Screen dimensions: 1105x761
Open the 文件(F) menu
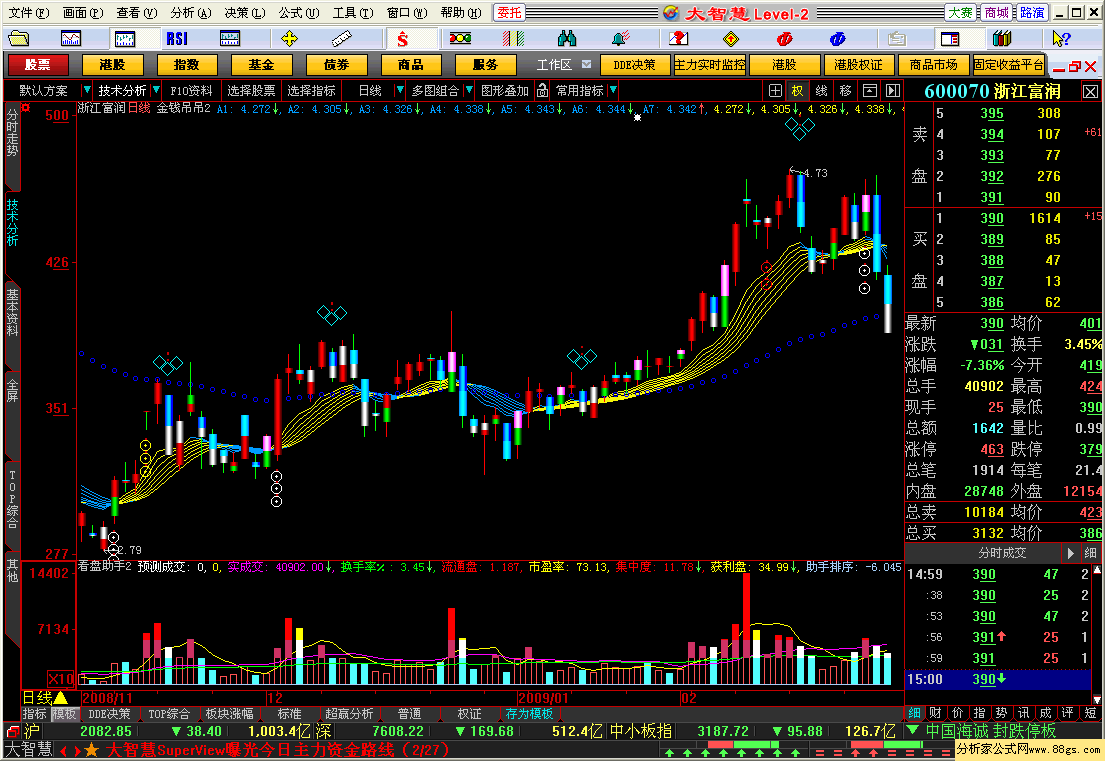29,13
